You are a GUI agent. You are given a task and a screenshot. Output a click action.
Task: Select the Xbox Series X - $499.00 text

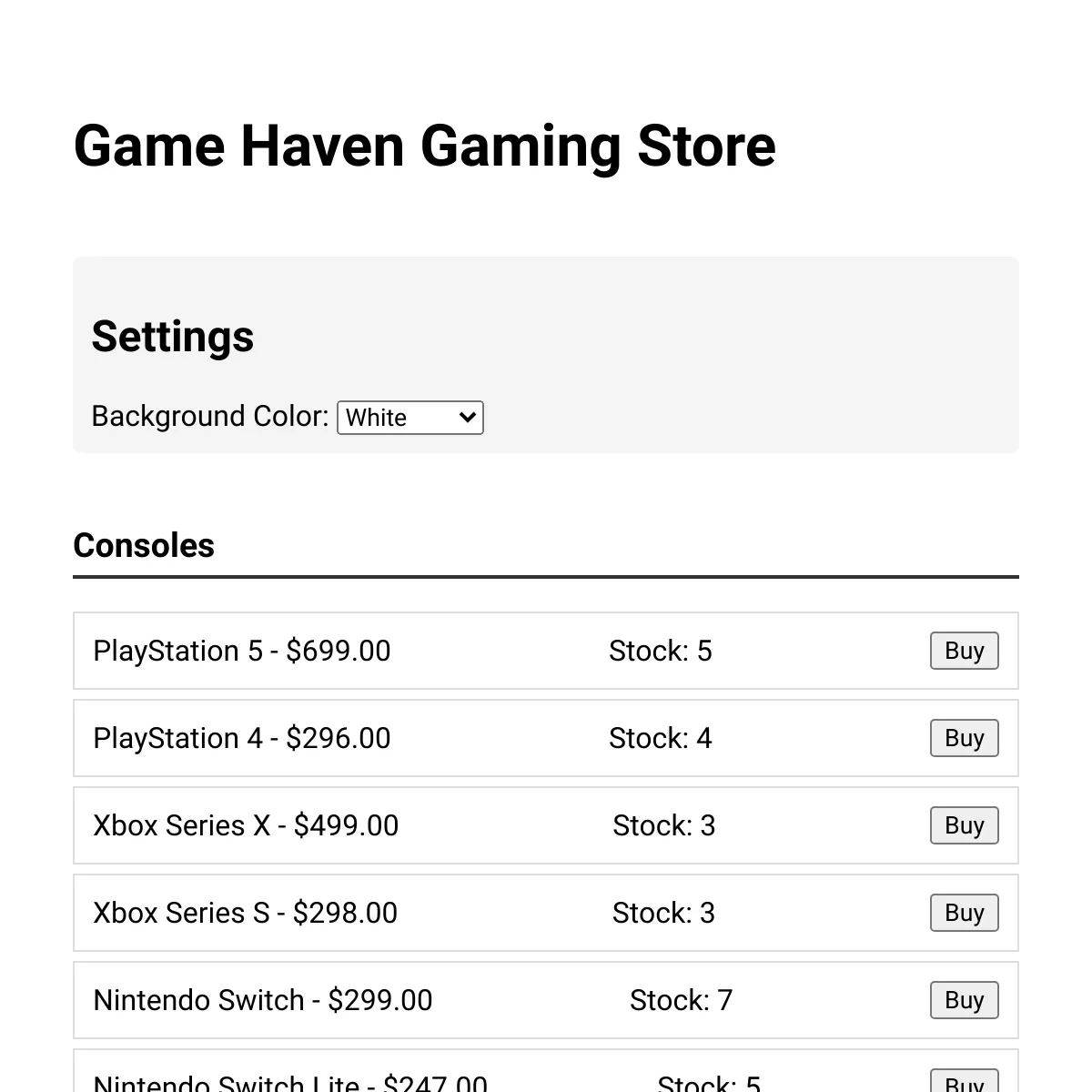coord(246,825)
